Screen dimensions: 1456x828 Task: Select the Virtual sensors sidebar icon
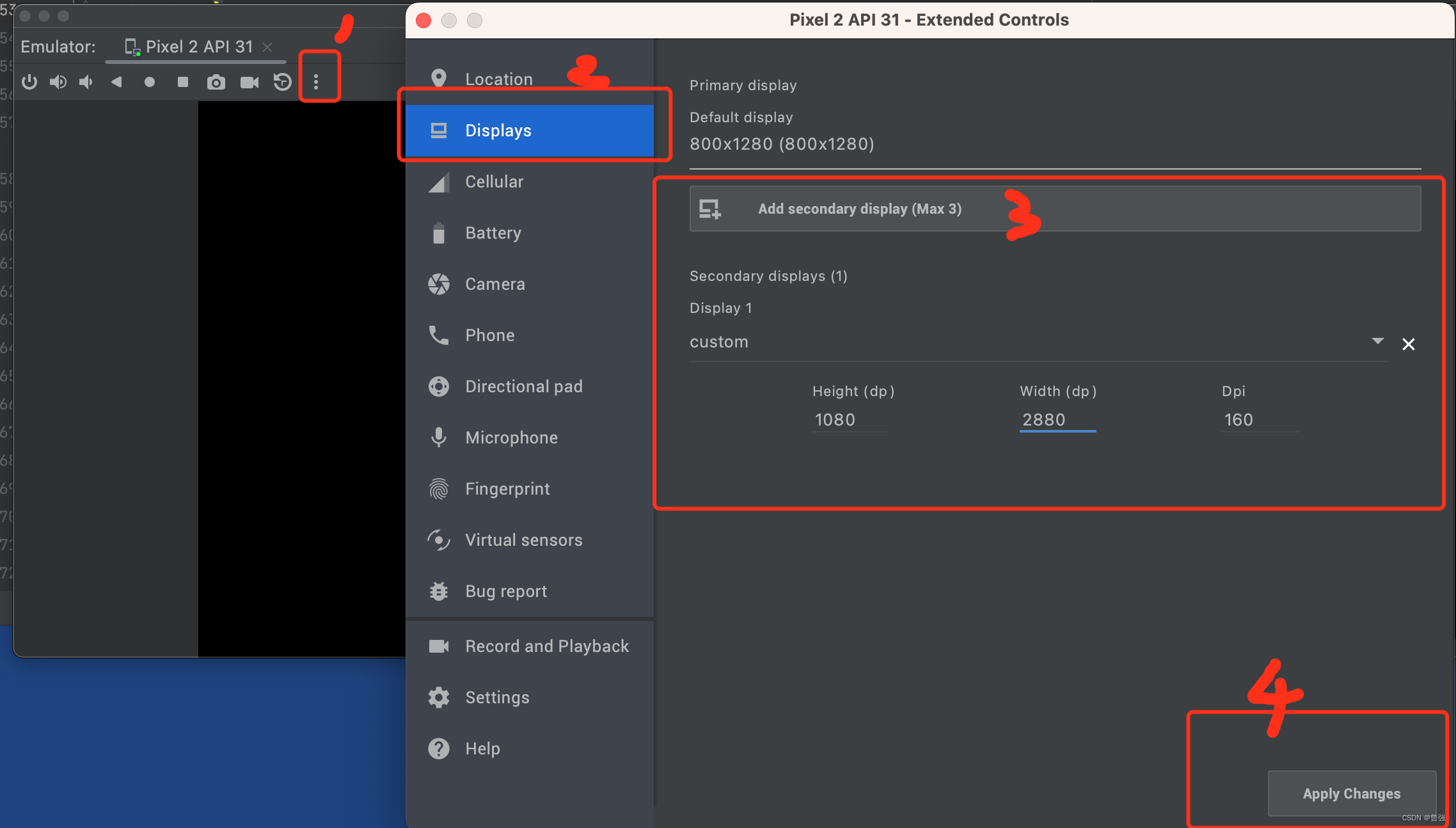pos(439,540)
